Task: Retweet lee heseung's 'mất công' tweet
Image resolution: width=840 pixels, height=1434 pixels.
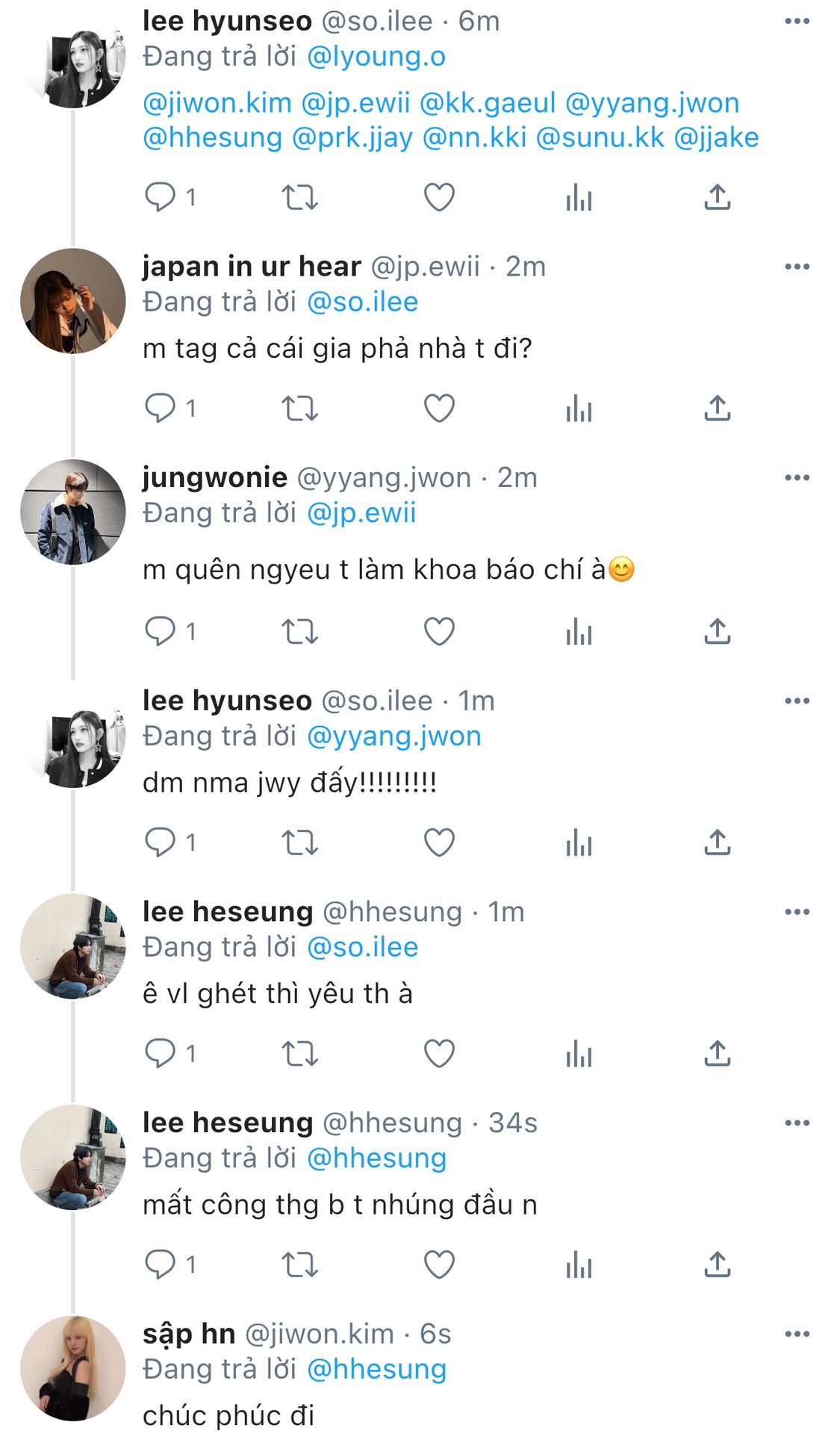Action: 299,1264
